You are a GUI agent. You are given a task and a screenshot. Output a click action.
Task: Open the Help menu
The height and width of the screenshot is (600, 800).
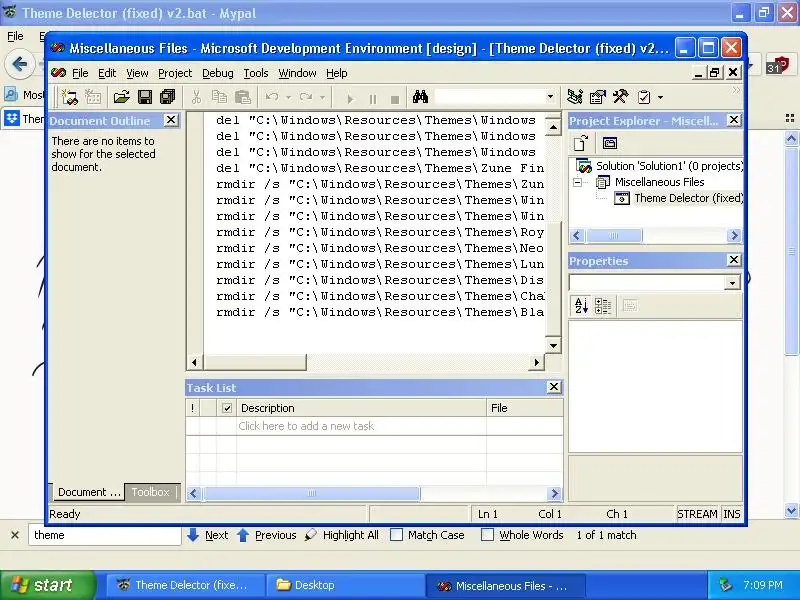[336, 73]
